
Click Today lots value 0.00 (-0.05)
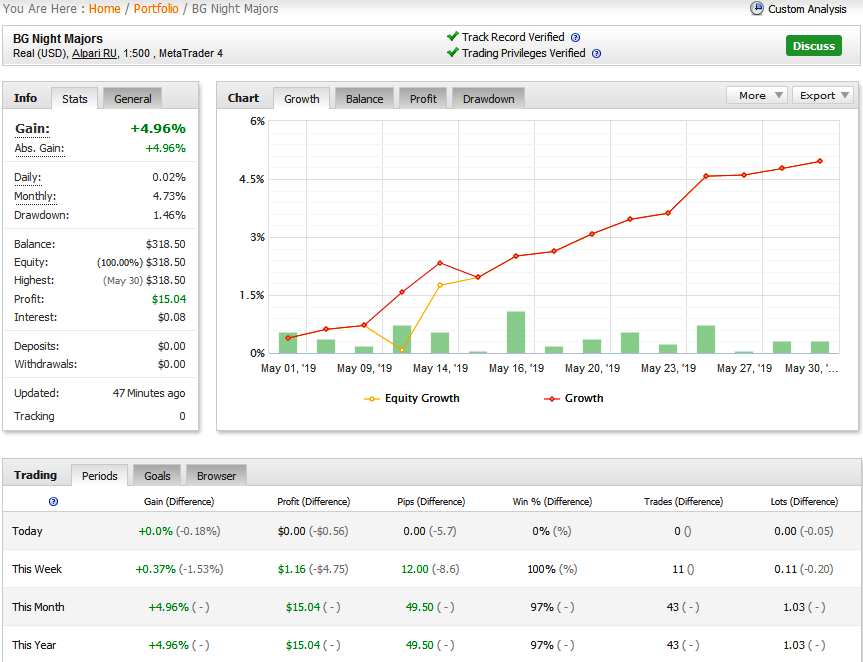pyautogui.click(x=804, y=531)
